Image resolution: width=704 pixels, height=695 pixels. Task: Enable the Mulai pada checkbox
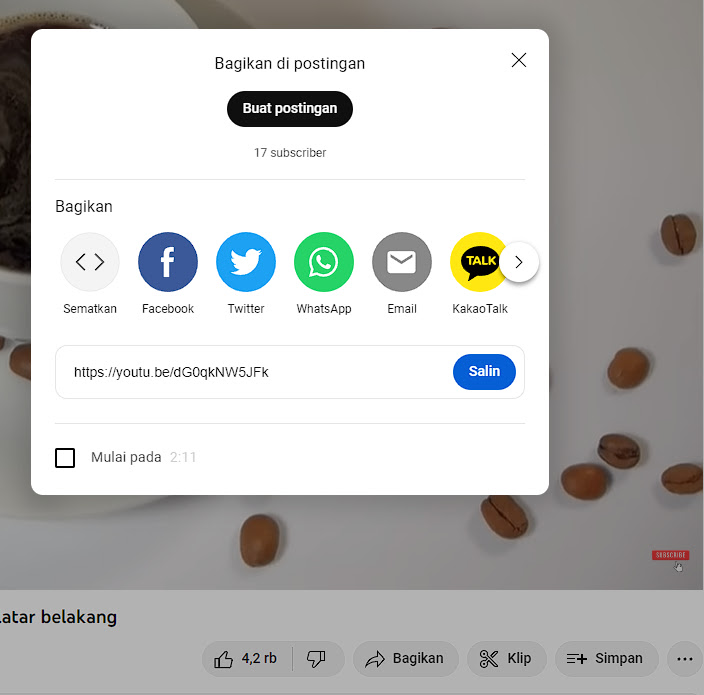[65, 457]
